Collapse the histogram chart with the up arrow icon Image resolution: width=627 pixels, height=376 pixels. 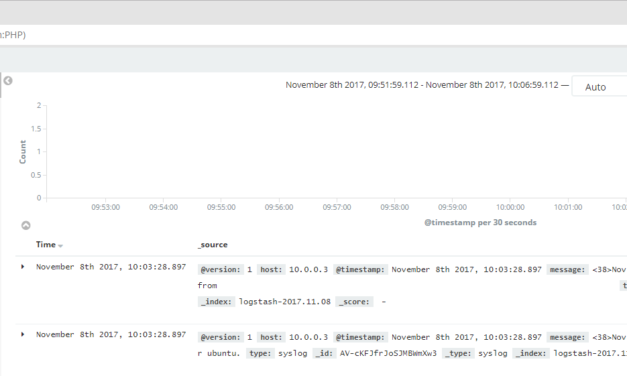[26, 226]
